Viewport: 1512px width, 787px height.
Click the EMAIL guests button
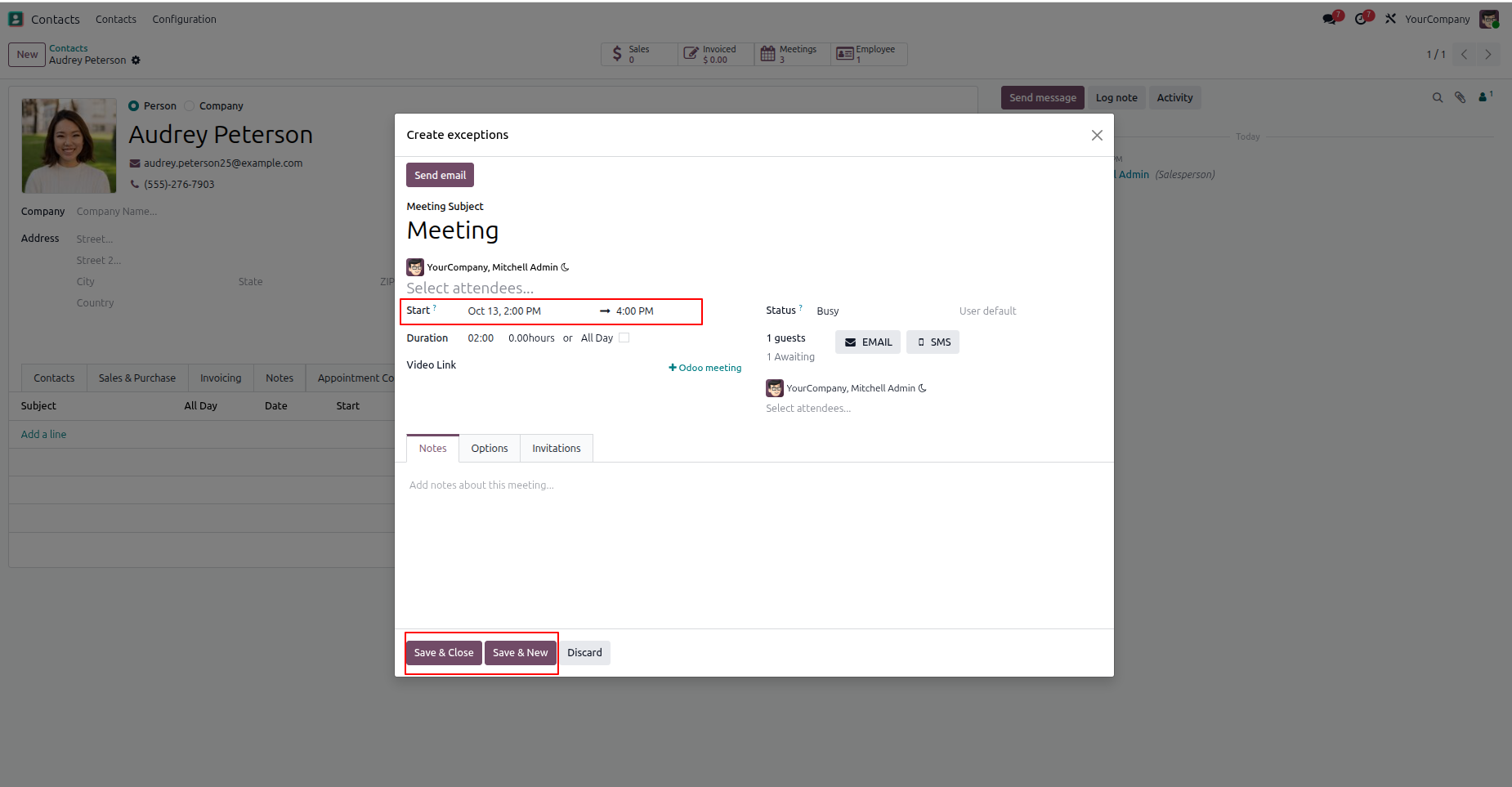(x=868, y=342)
